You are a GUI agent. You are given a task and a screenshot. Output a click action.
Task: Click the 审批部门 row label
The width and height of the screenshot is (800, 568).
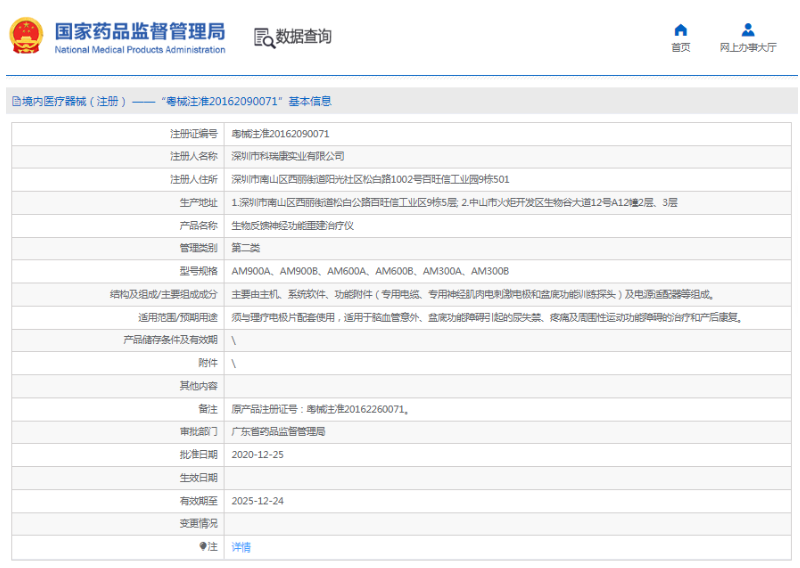198,432
